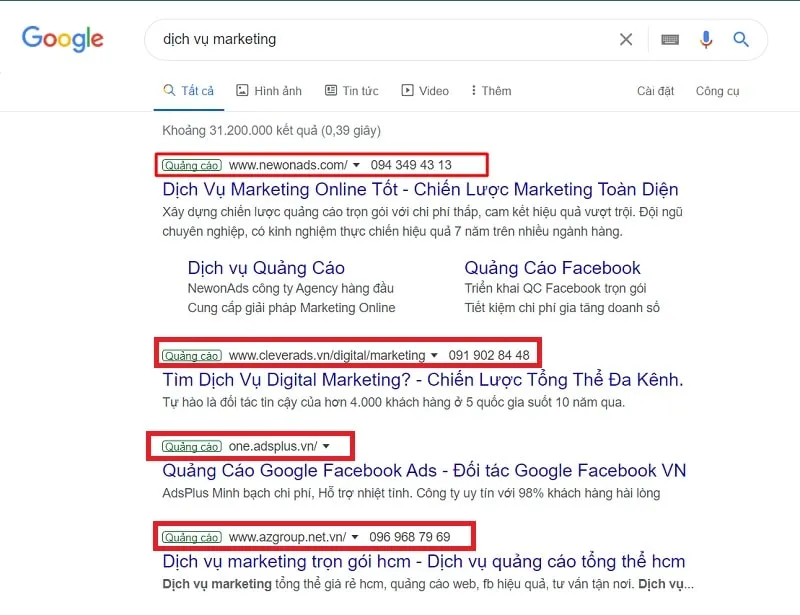Open 'Dịch Vụ Marketing Online Tốt' ad link

point(420,189)
